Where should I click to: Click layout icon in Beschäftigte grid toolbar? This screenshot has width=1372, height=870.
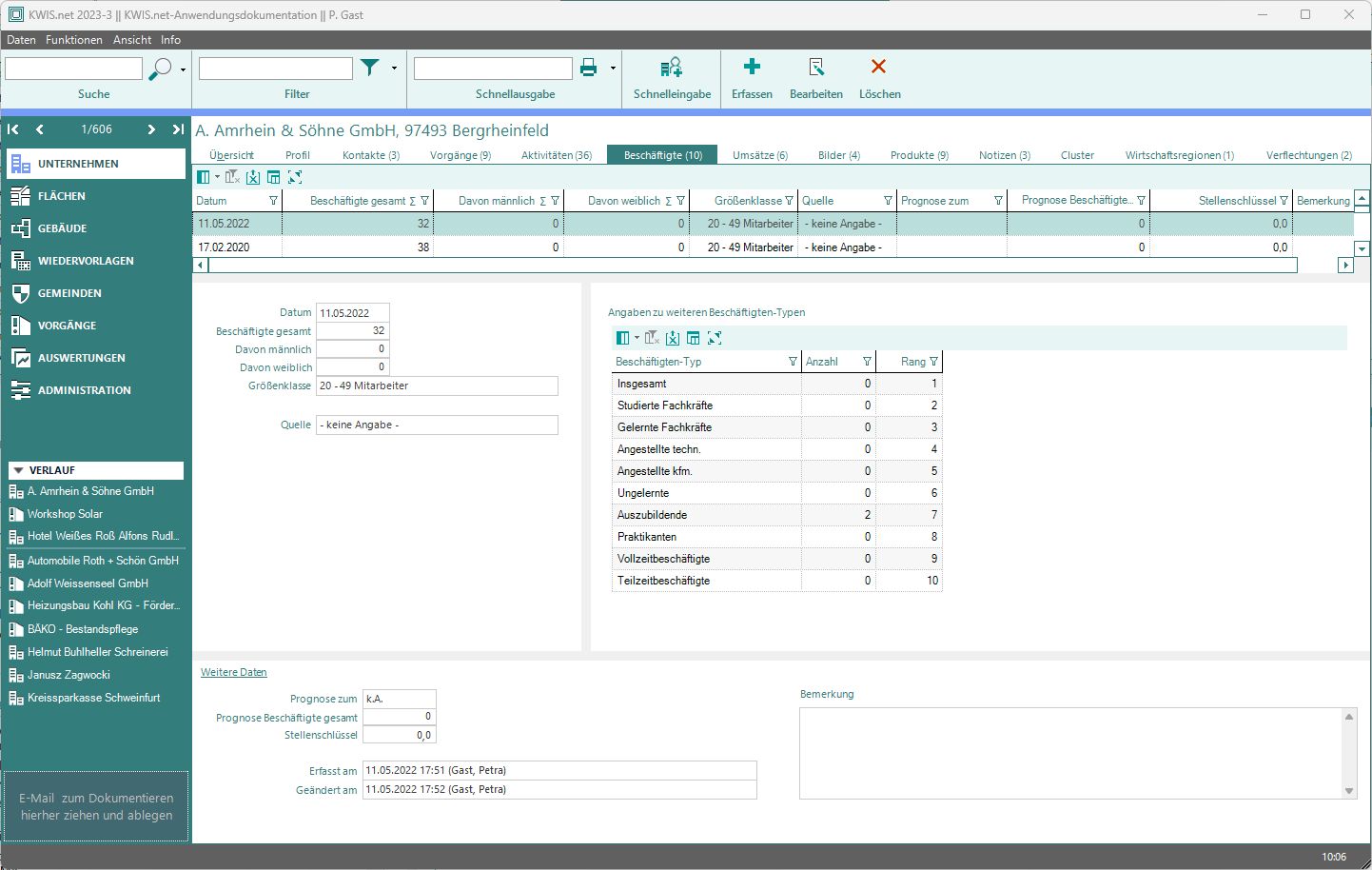point(274,177)
